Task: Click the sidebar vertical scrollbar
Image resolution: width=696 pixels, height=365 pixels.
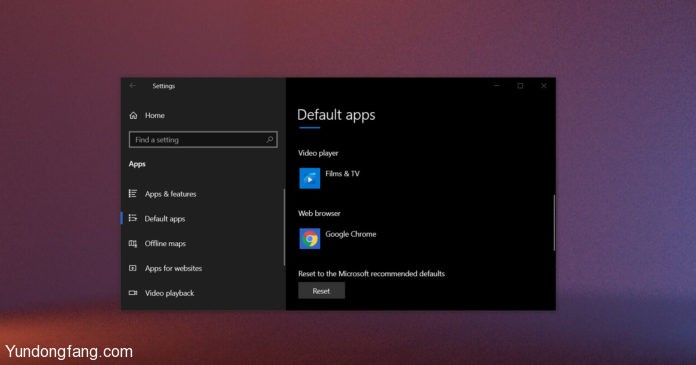Action: (x=284, y=227)
